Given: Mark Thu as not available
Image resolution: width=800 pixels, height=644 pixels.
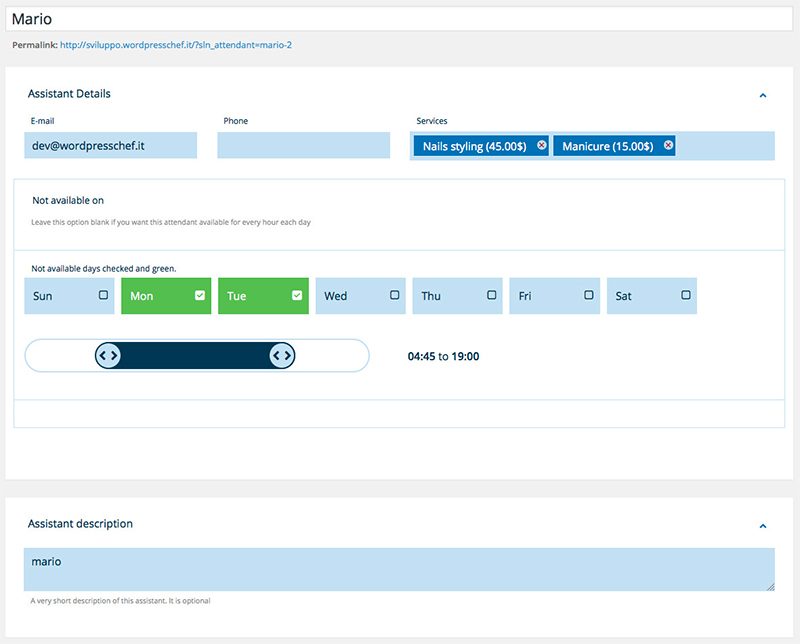Looking at the screenshot, I should click(x=491, y=296).
